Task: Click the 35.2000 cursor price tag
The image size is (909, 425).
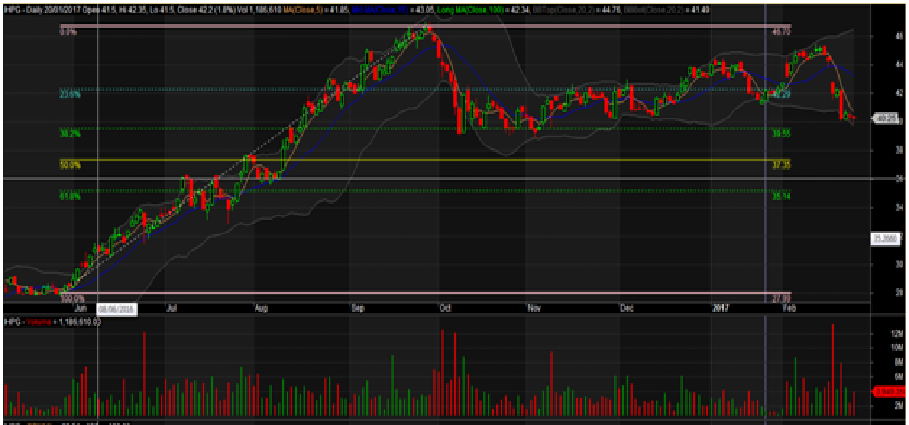Action: point(884,238)
